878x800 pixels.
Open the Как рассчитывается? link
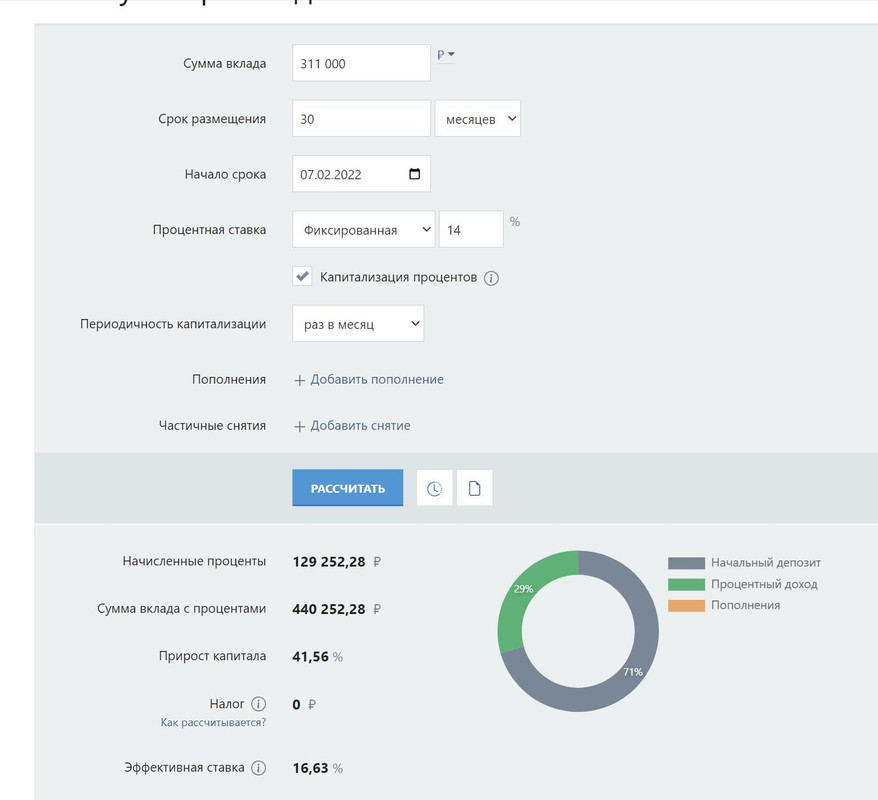point(213,723)
